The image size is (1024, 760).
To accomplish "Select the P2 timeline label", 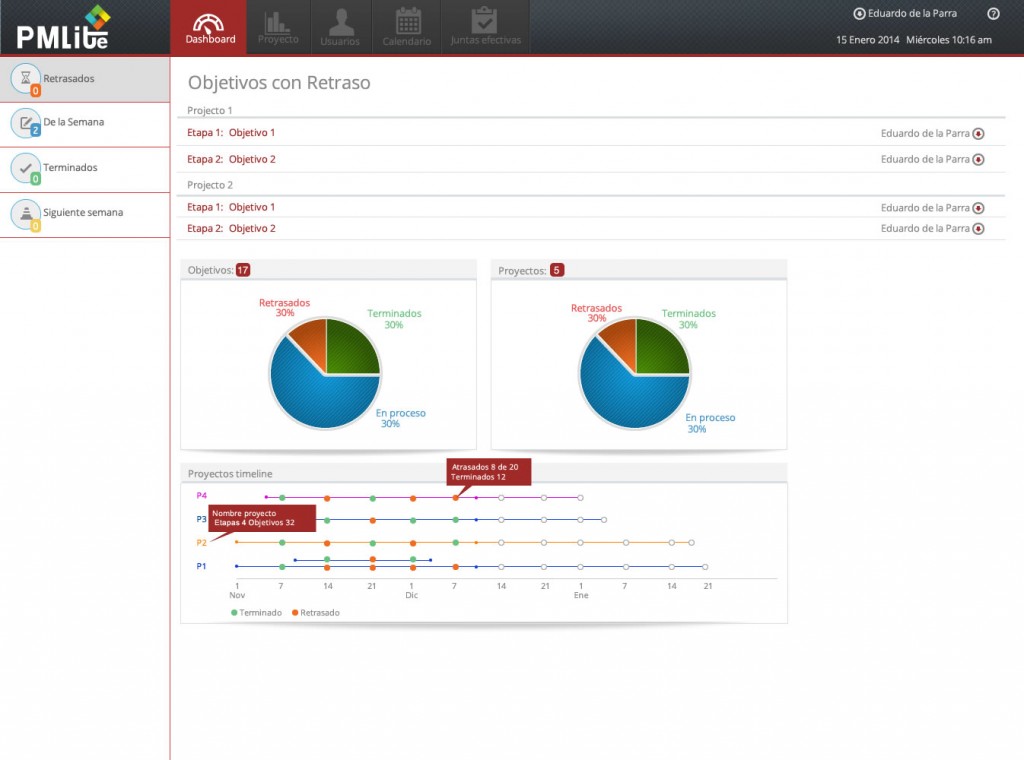I will pyautogui.click(x=201, y=543).
